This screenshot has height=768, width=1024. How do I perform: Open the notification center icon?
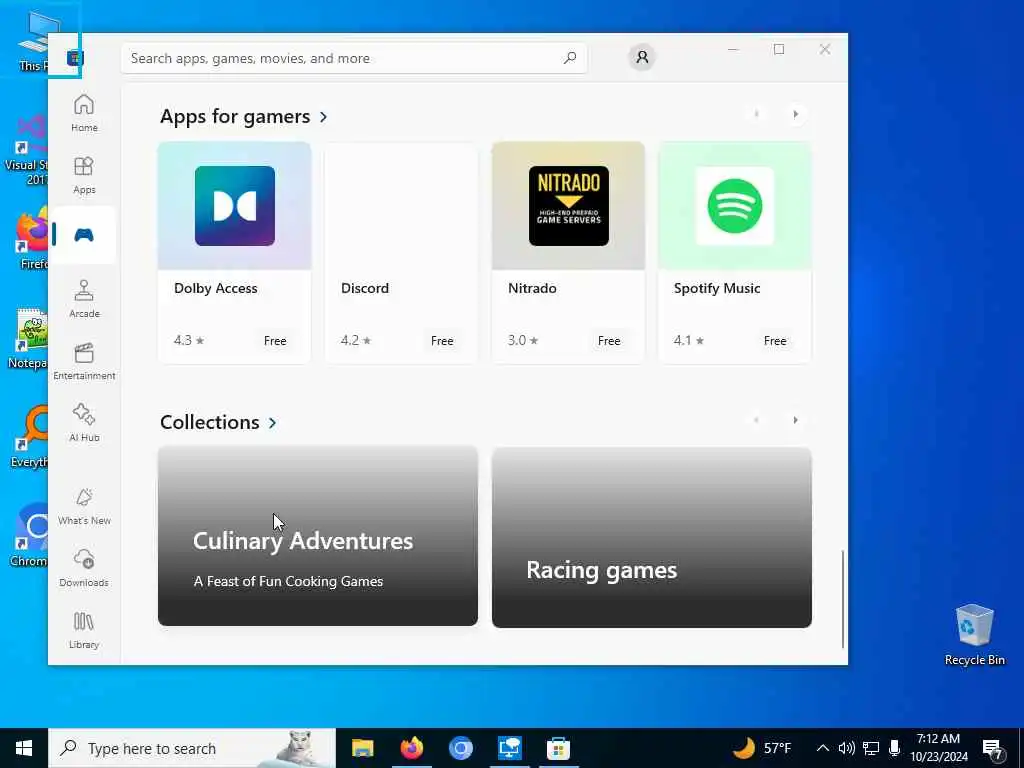pyautogui.click(x=993, y=749)
